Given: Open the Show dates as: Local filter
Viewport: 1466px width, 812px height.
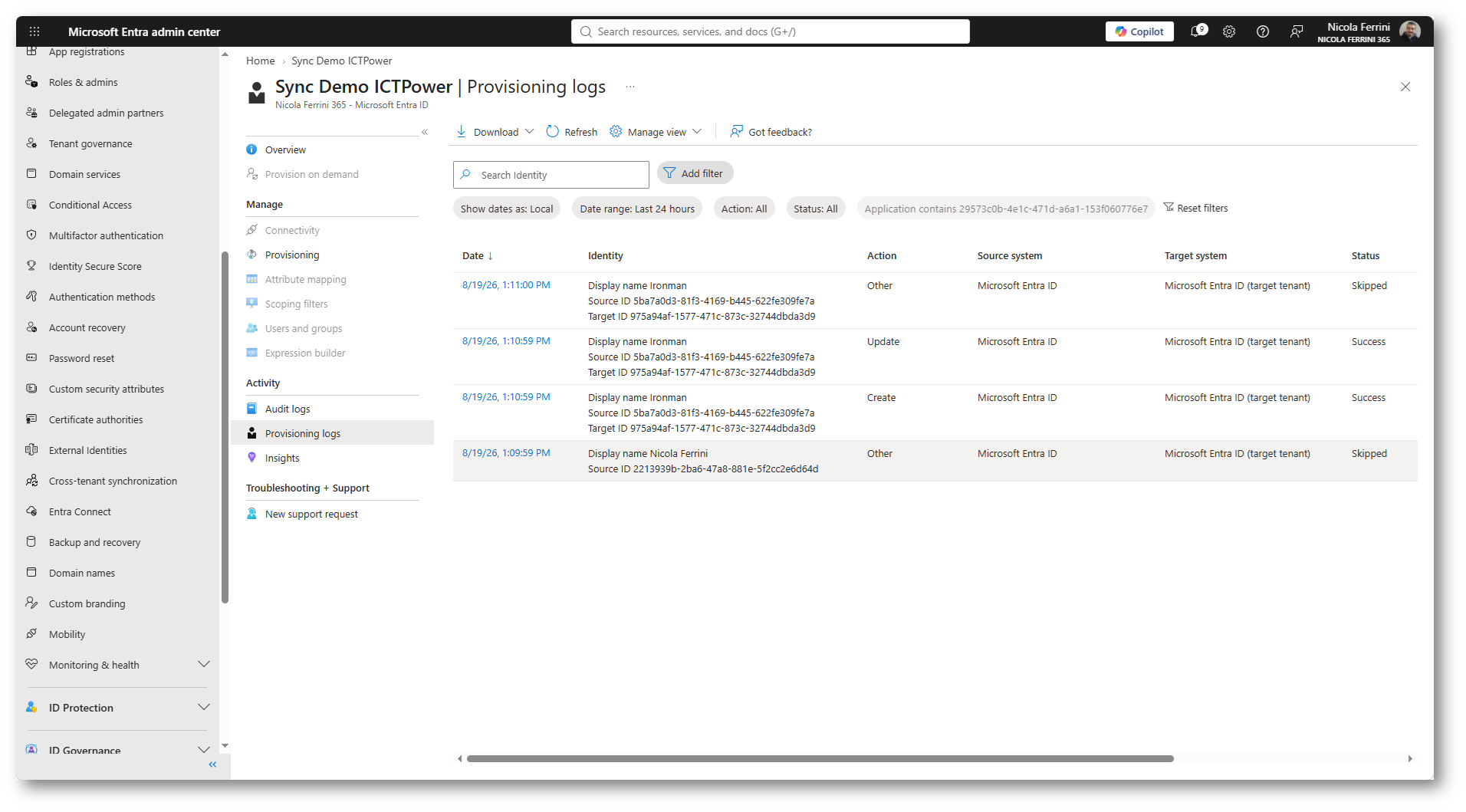Looking at the screenshot, I should pos(507,209).
